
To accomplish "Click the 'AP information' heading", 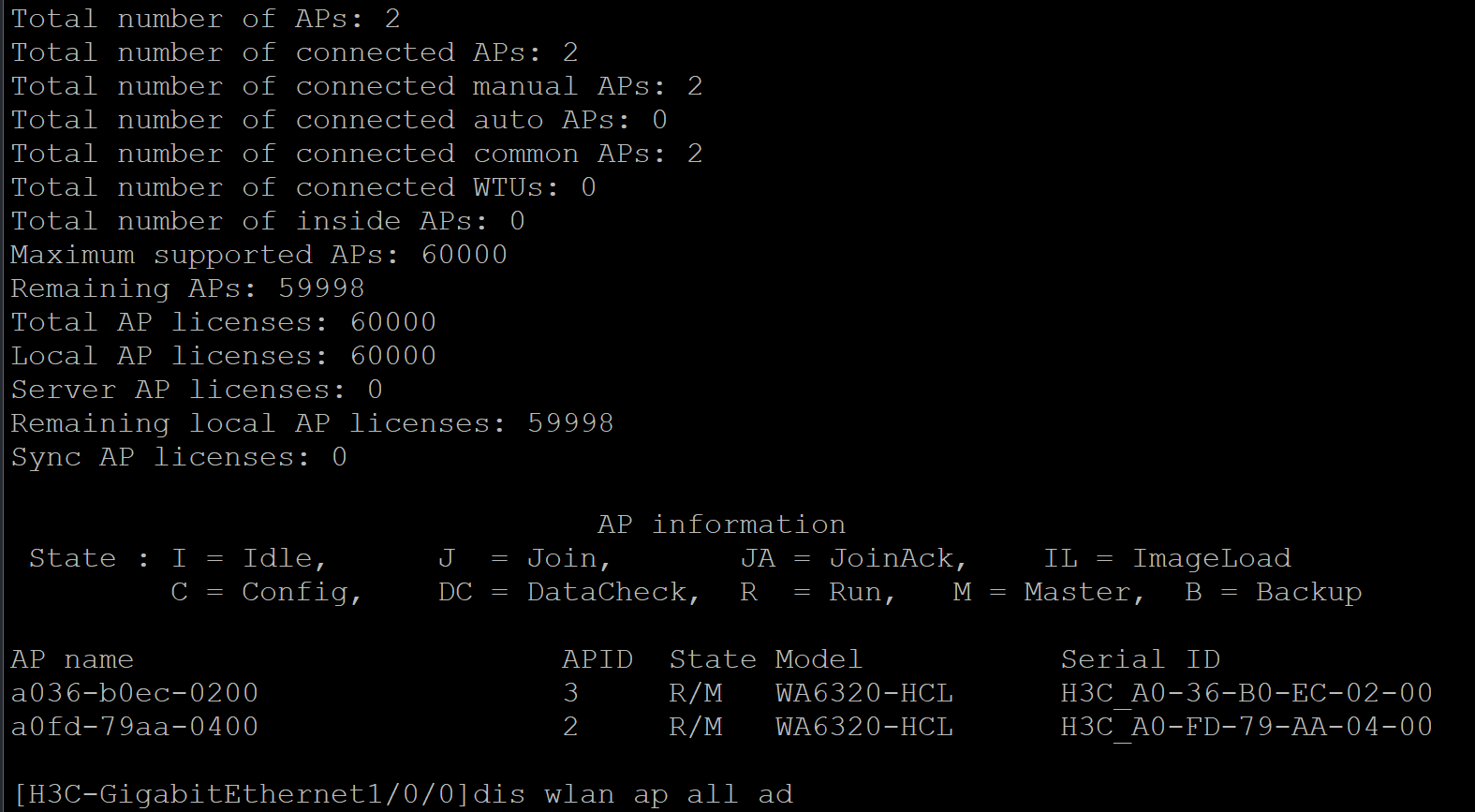I will (x=721, y=524).
